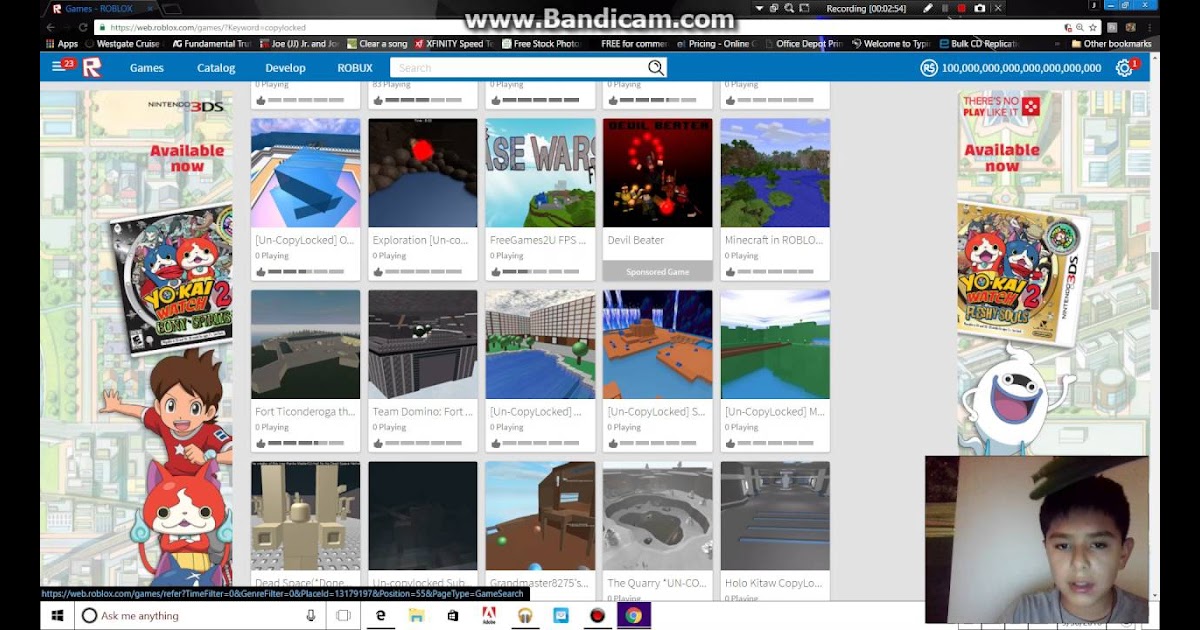Stop the Bandicam recording with red button
The width and height of the screenshot is (1200, 630).
coord(962,8)
